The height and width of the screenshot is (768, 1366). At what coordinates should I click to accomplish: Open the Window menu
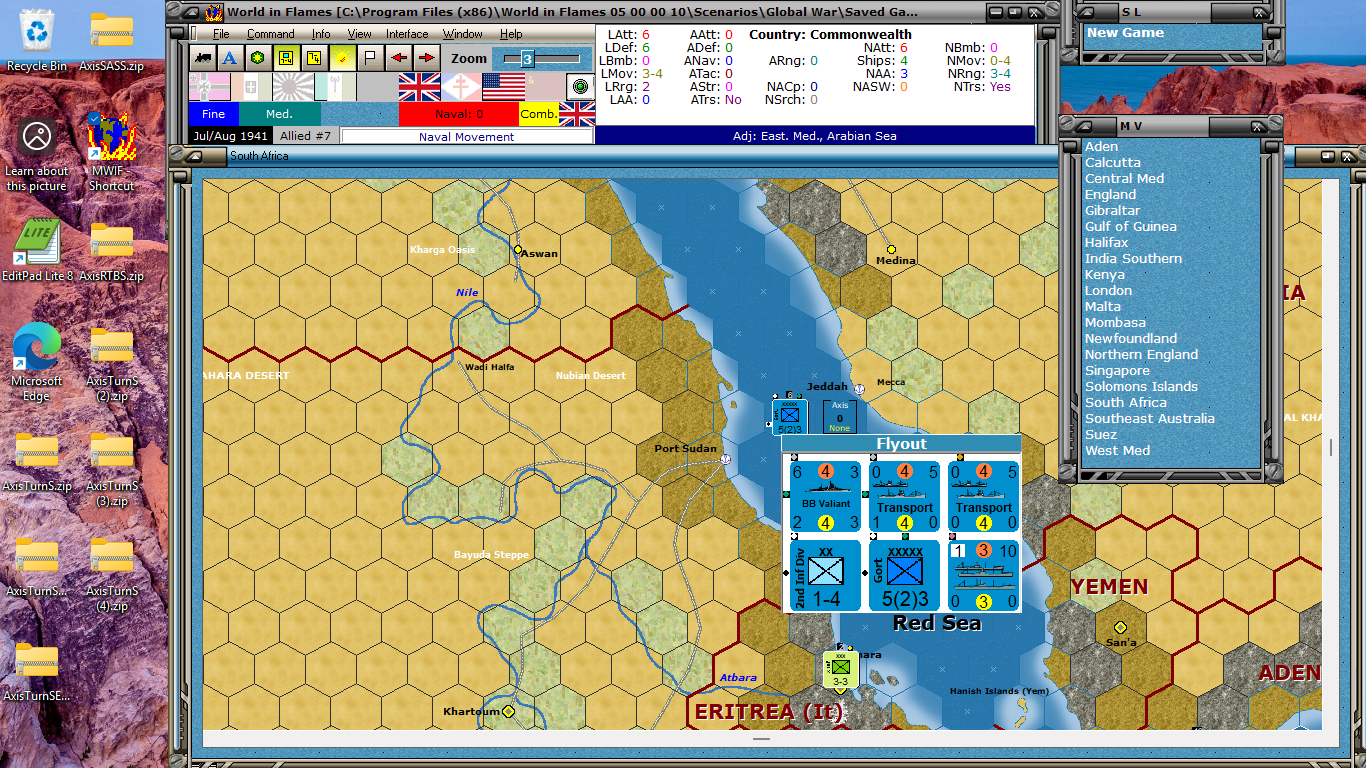click(463, 34)
